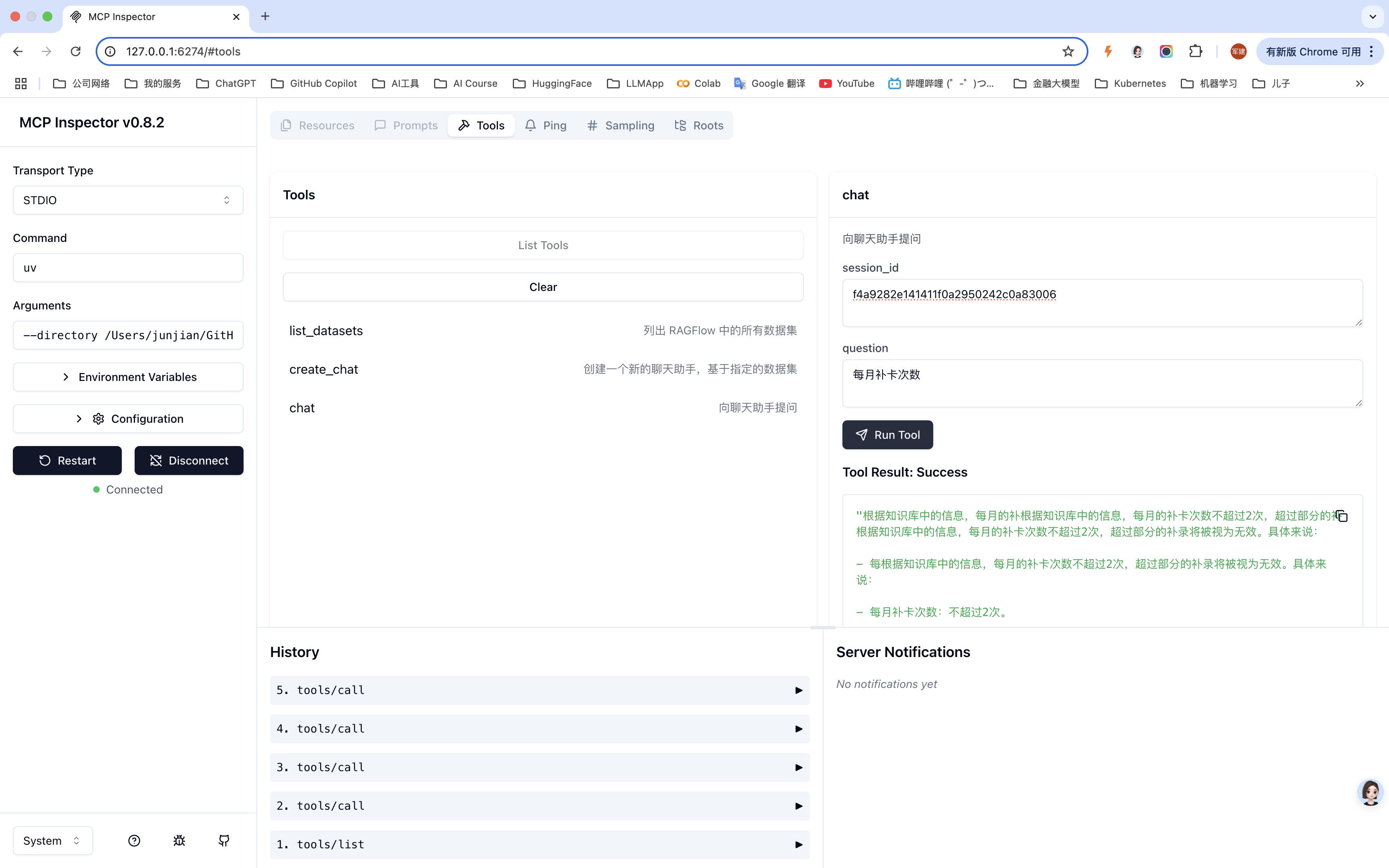The width and height of the screenshot is (1389, 868).
Task: Open the help icon in sidebar footer
Action: [x=134, y=840]
